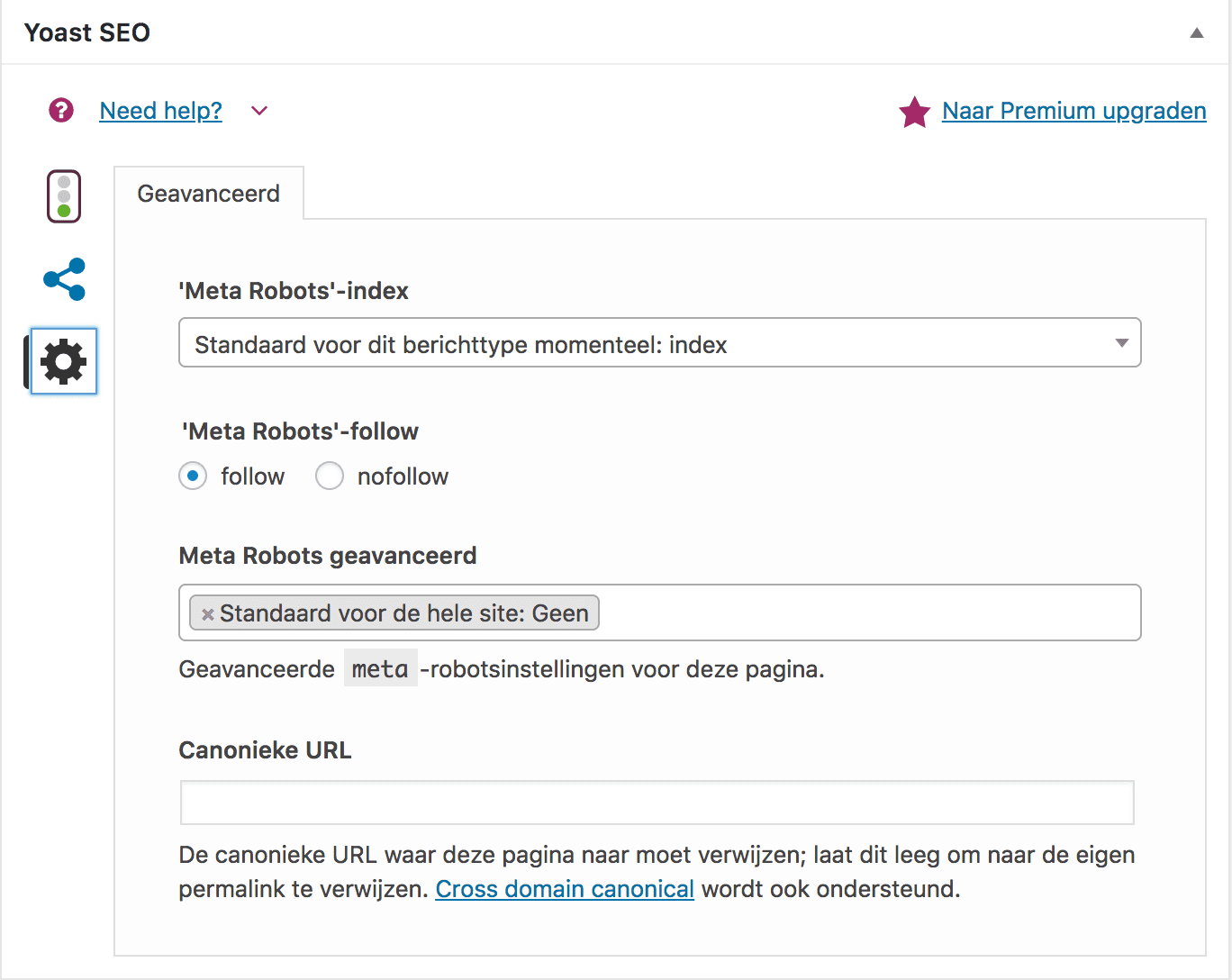Screen dimensions: 1232x980
Task: Open the social share settings icon
Action: (x=64, y=279)
